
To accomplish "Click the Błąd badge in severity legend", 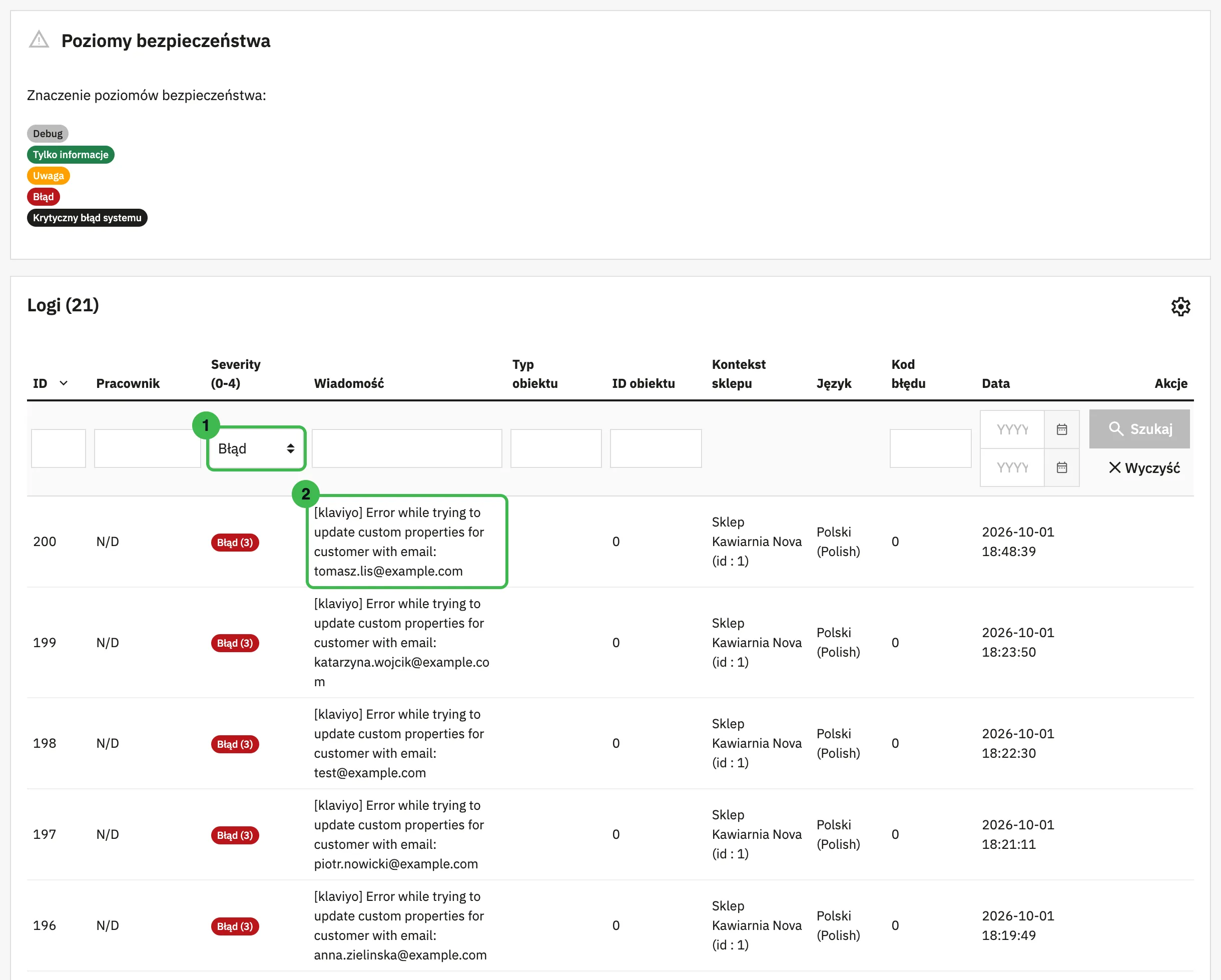I will 43,197.
